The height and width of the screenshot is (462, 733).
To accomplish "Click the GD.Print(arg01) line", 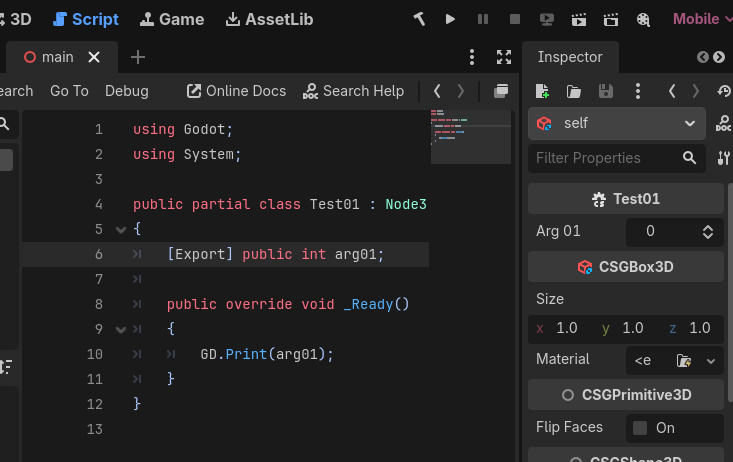I will pyautogui.click(x=267, y=354).
